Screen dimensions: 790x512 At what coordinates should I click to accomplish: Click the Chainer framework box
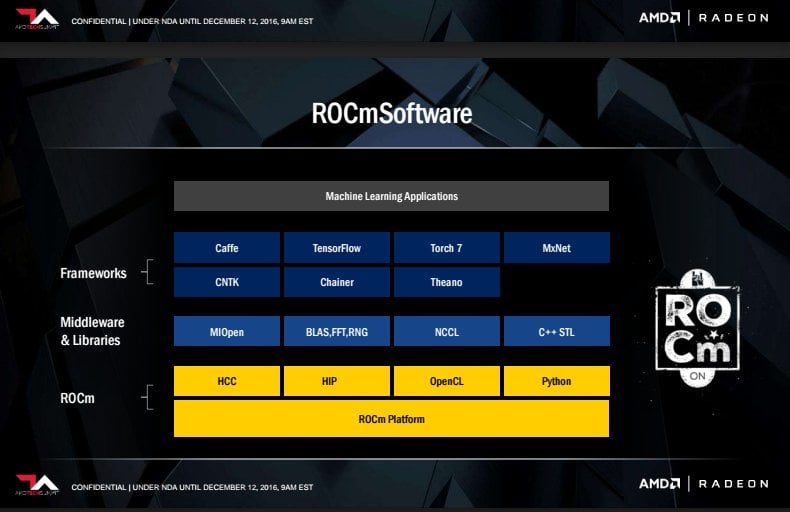click(x=337, y=282)
